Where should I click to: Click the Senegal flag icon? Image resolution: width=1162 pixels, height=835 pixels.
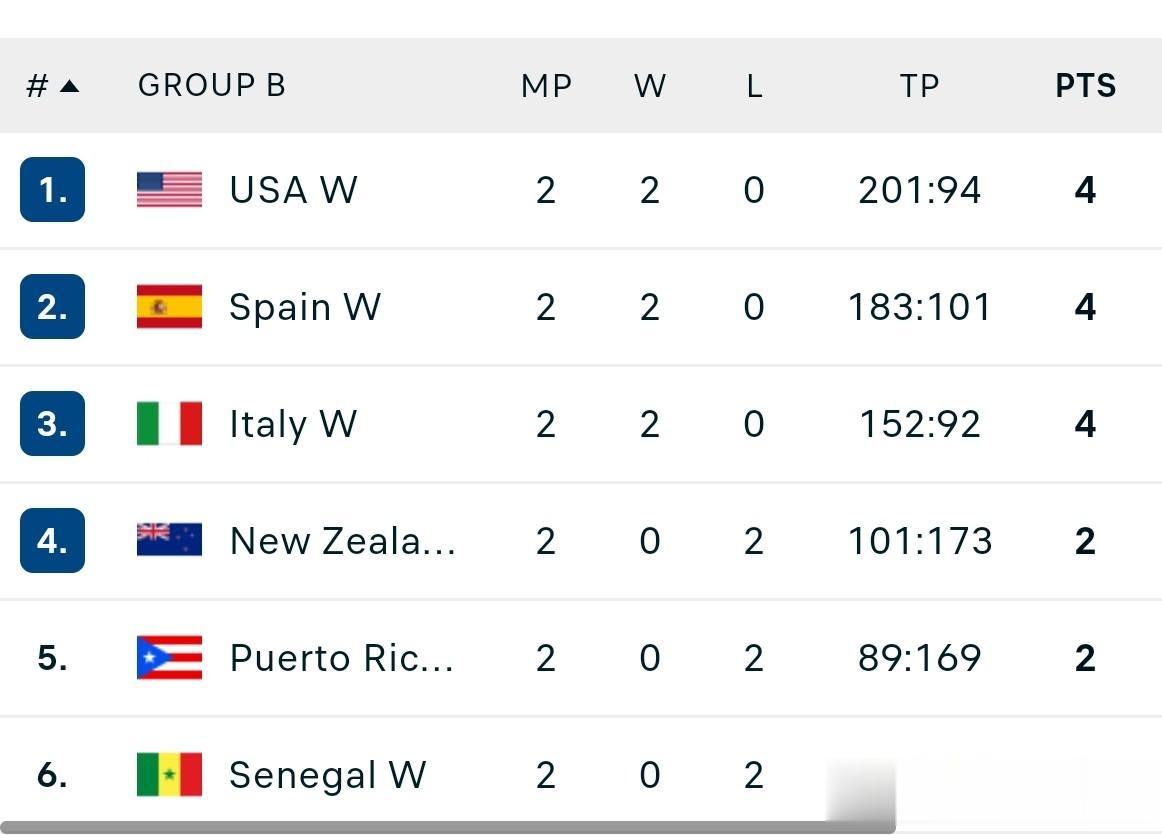169,775
